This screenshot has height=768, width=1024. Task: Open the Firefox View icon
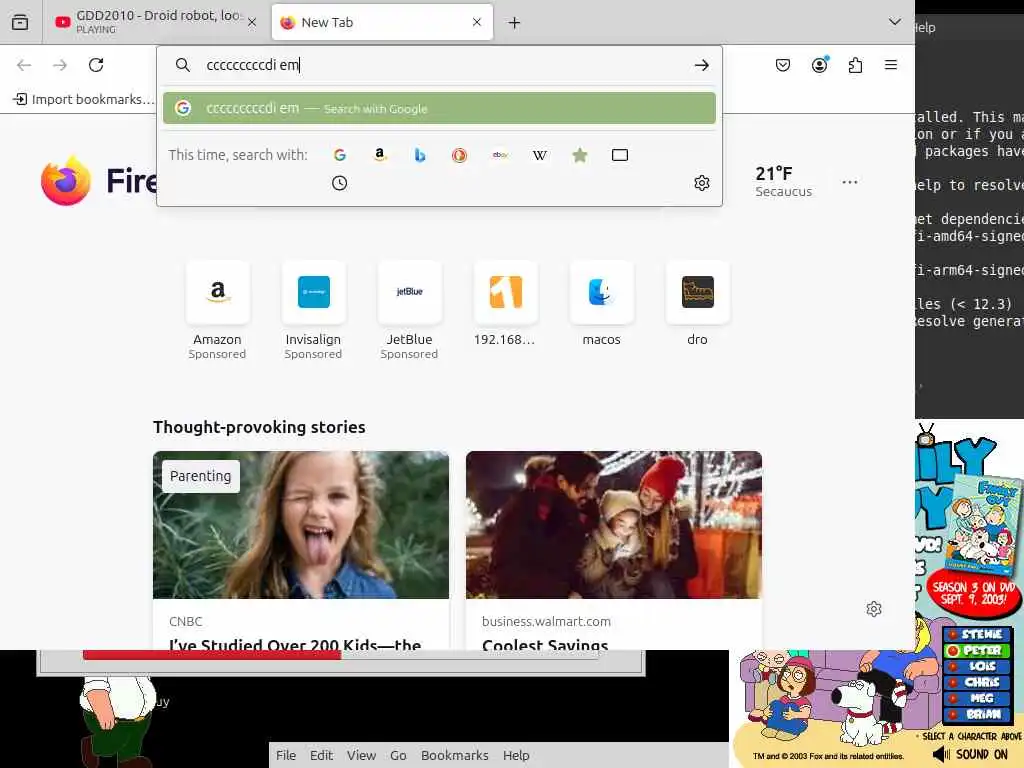[x=20, y=22]
